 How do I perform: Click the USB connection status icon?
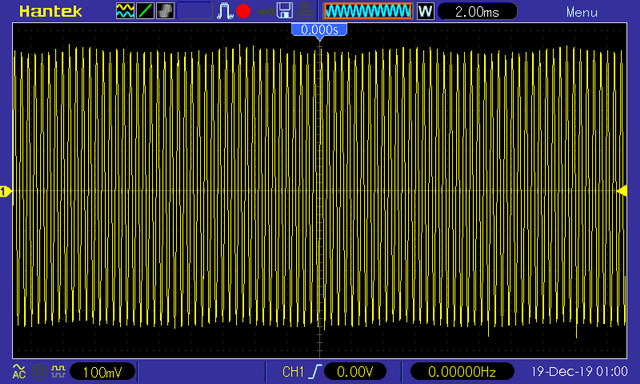point(264,11)
